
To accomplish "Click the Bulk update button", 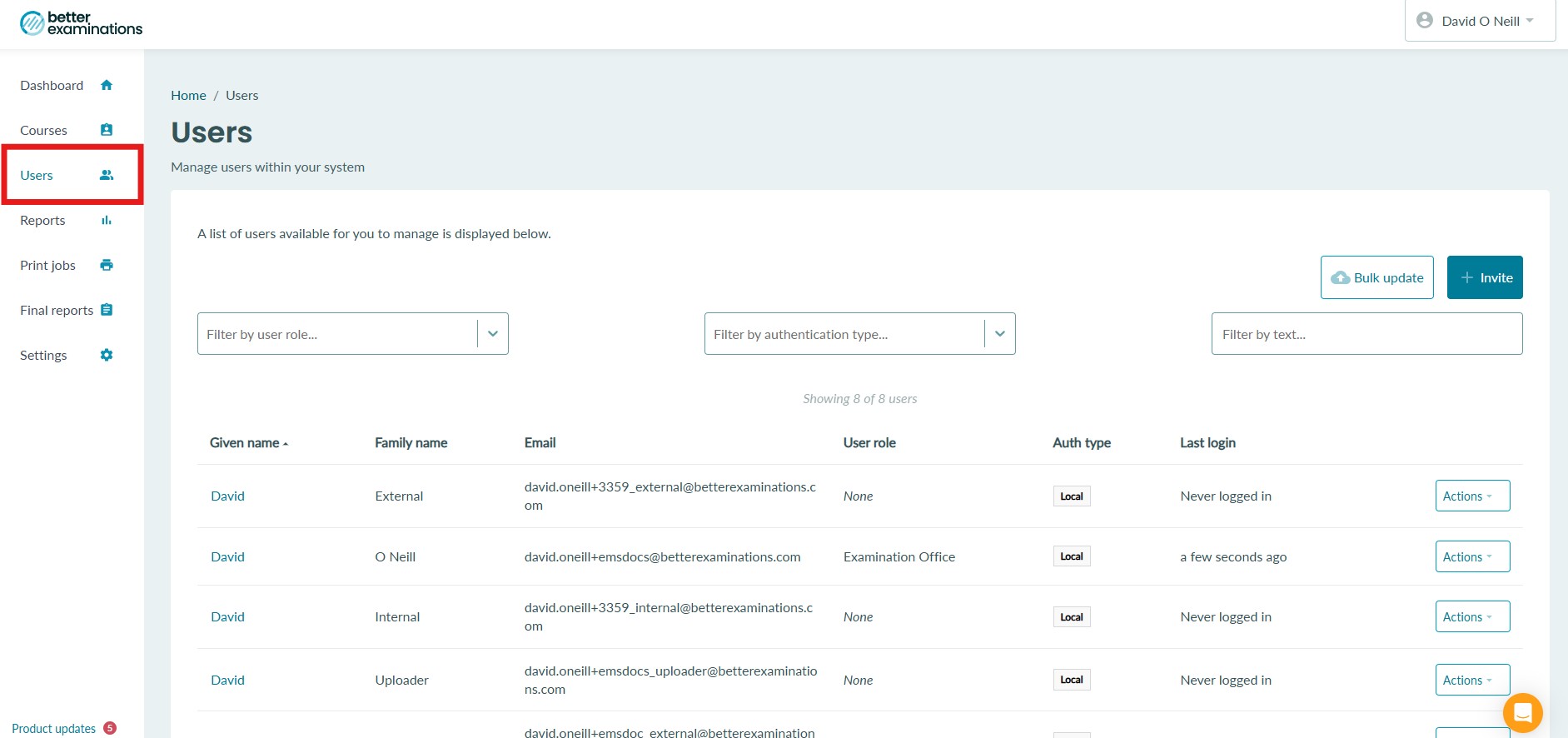I will (x=1376, y=277).
